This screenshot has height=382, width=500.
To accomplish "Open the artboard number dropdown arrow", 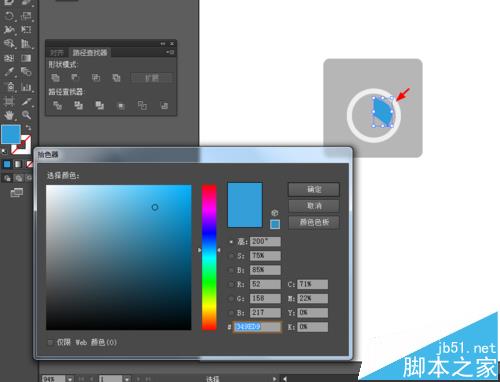I will point(126,379).
